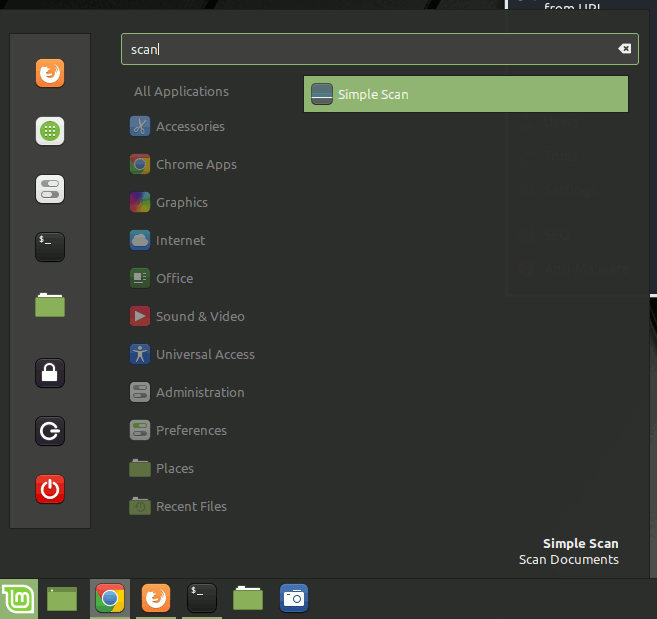
Task: Log out using the logout icon
Action: click(x=50, y=431)
